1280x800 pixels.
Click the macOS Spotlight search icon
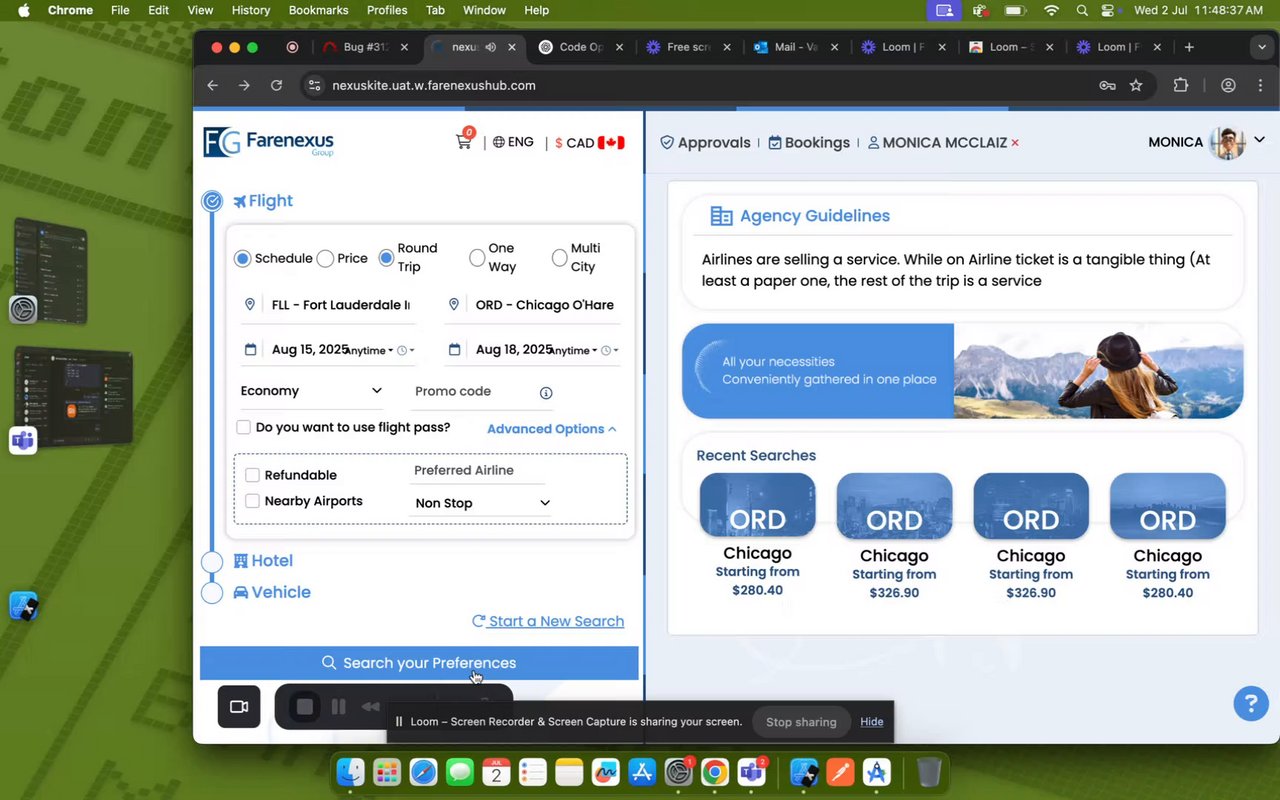[1082, 10]
